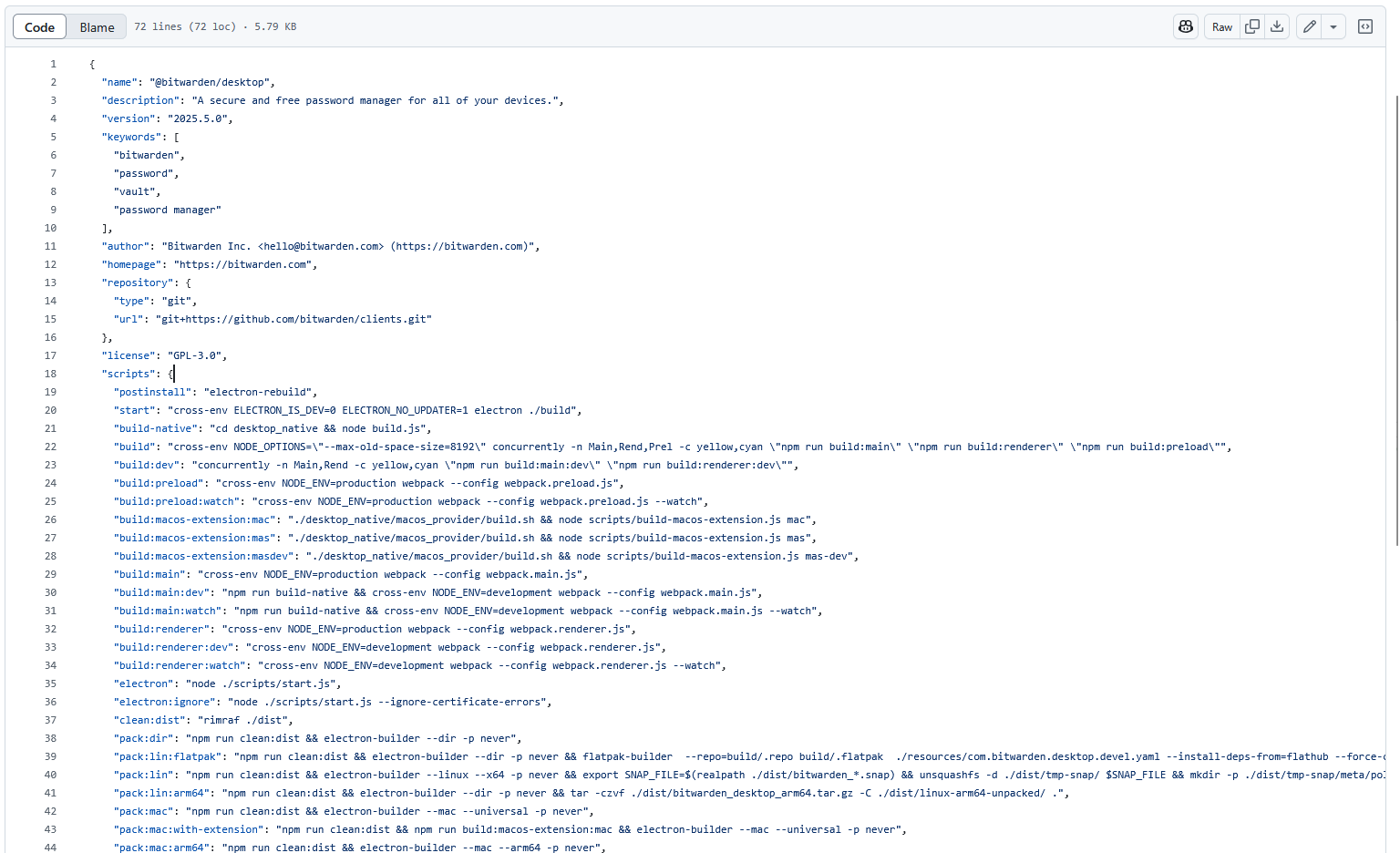Click the "pack:lin:flatpak" script key
Screen dimensions: 1400x853
(x=167, y=756)
